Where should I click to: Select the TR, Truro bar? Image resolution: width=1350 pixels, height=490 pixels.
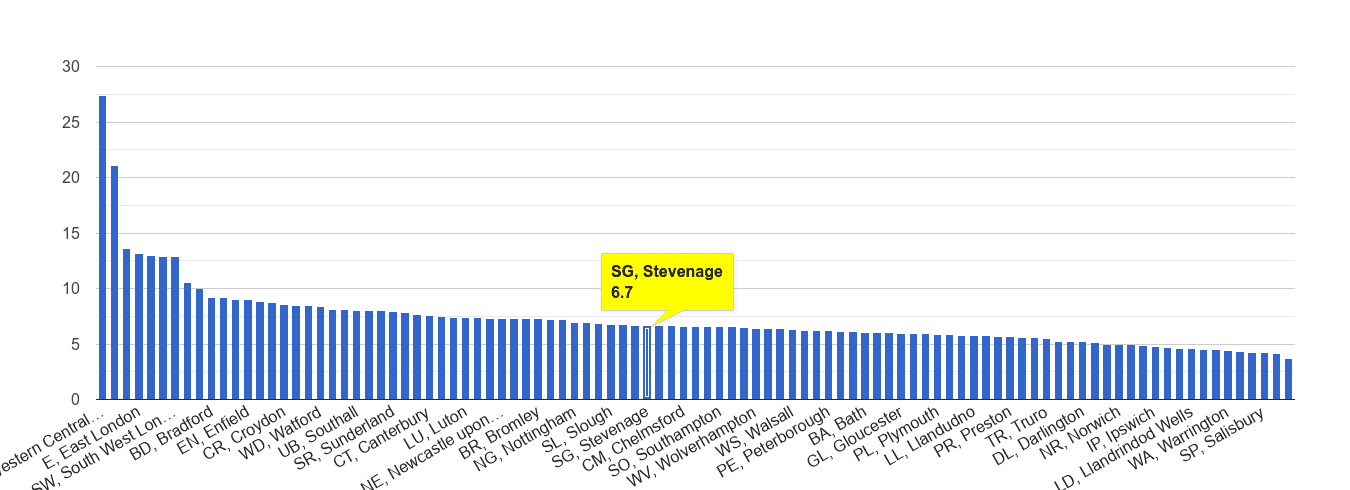1046,370
